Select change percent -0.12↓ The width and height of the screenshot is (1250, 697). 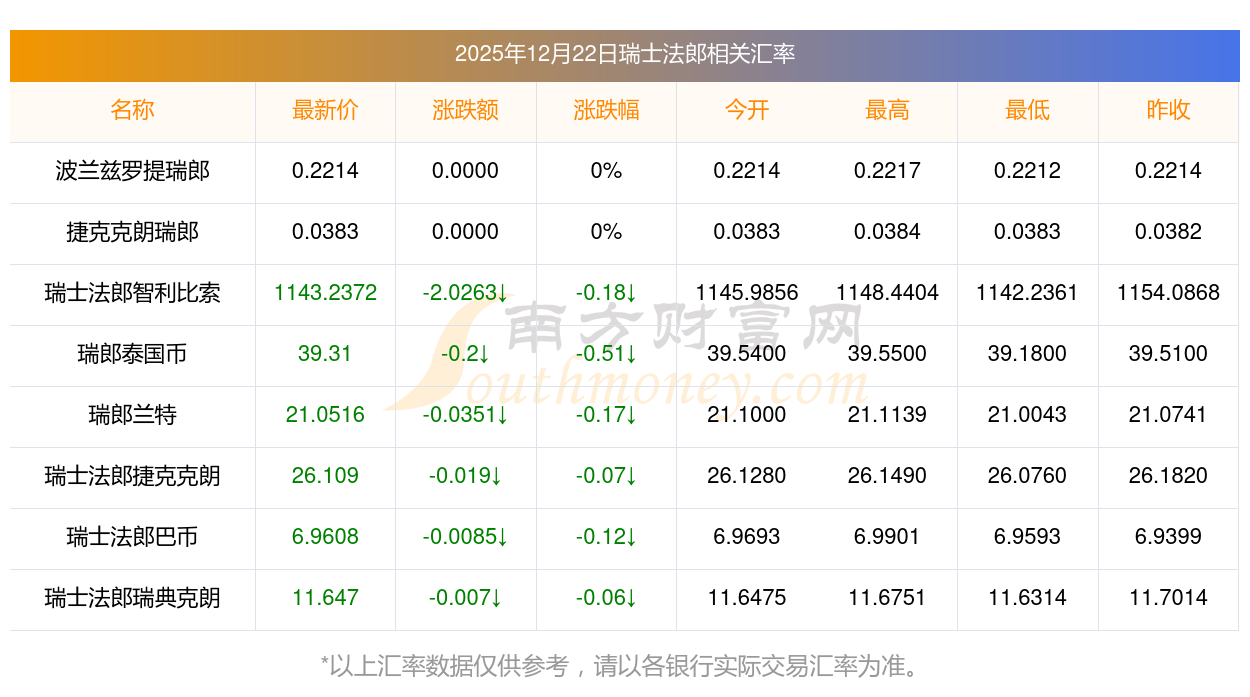606,537
